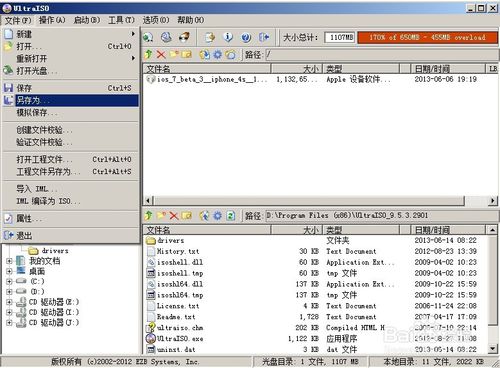Open the 启动(B) menu
500x368 pixels.
[87, 20]
